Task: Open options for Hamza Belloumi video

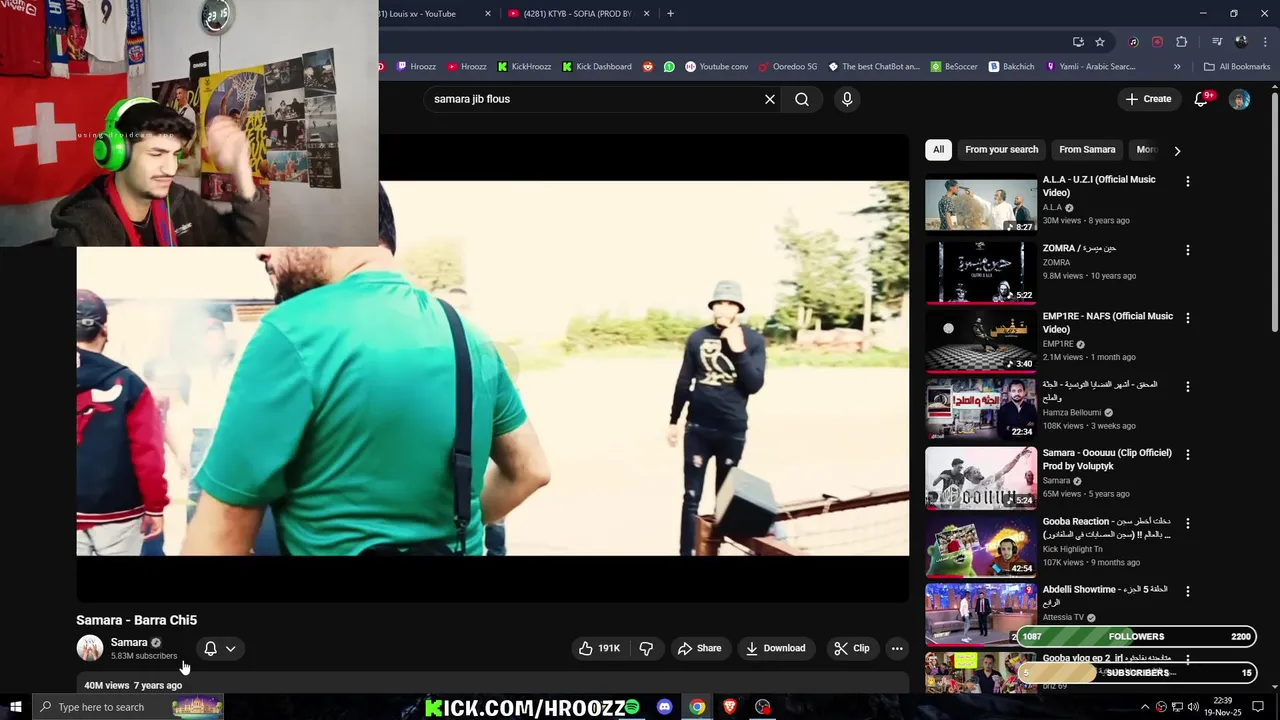Action: [1187, 386]
